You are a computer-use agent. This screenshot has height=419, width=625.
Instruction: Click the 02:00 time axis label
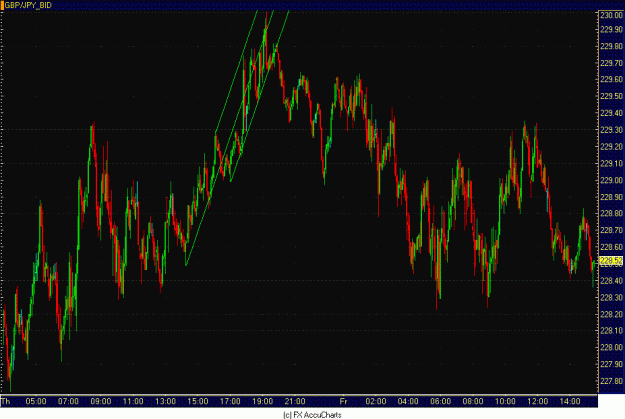tap(376, 401)
